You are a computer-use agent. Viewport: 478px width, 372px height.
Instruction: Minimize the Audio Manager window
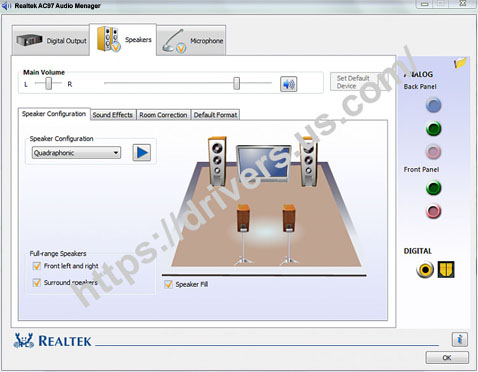click(x=425, y=4)
